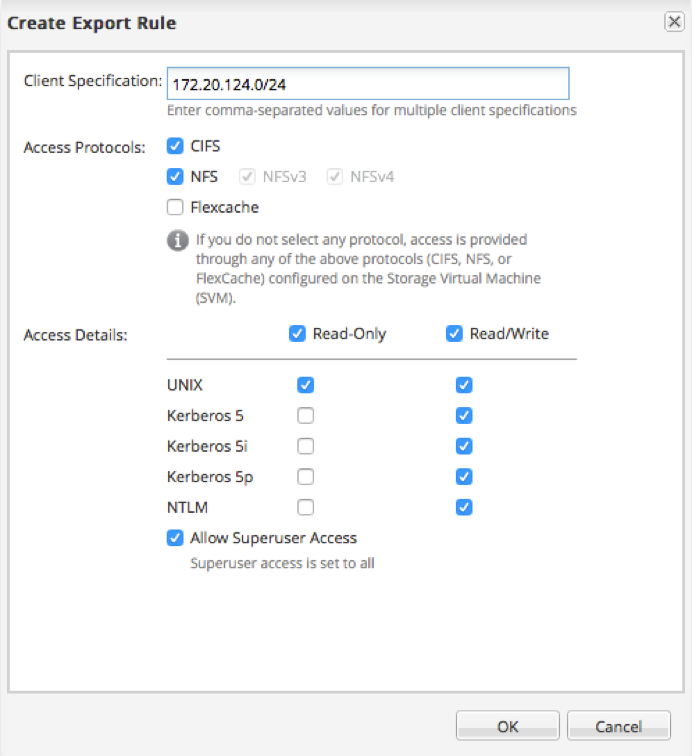This screenshot has height=756, width=692.
Task: Uncheck UNIX Read-Only access
Action: (x=306, y=385)
